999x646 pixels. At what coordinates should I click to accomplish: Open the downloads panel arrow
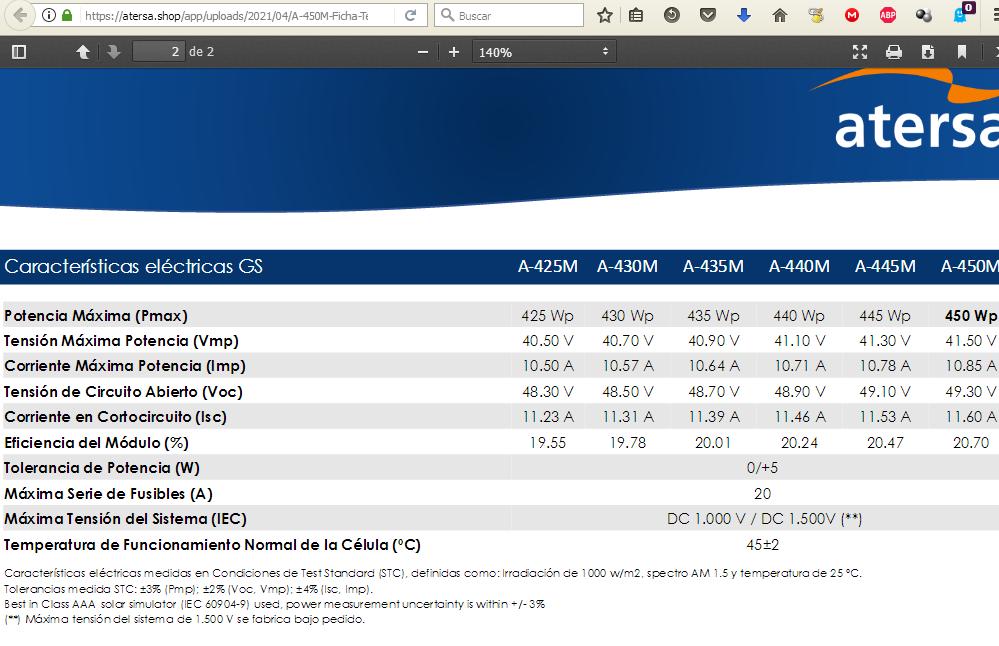click(744, 15)
